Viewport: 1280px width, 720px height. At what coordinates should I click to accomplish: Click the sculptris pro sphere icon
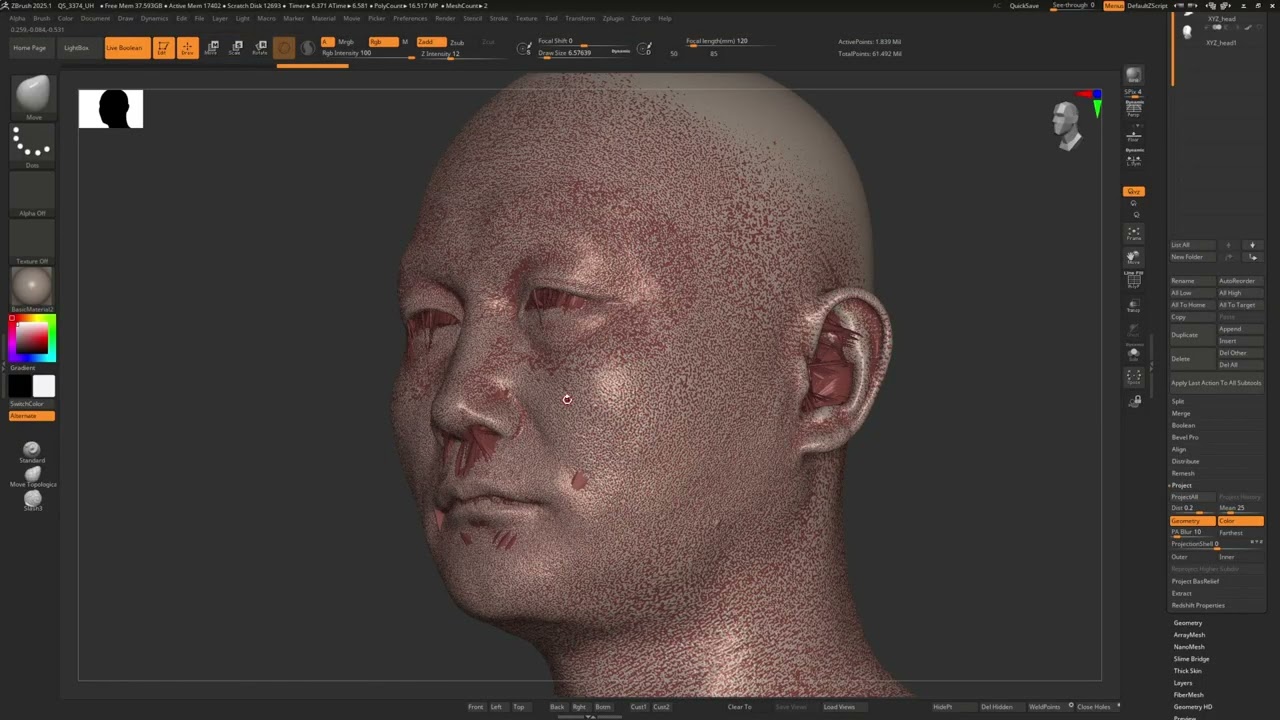coord(308,48)
